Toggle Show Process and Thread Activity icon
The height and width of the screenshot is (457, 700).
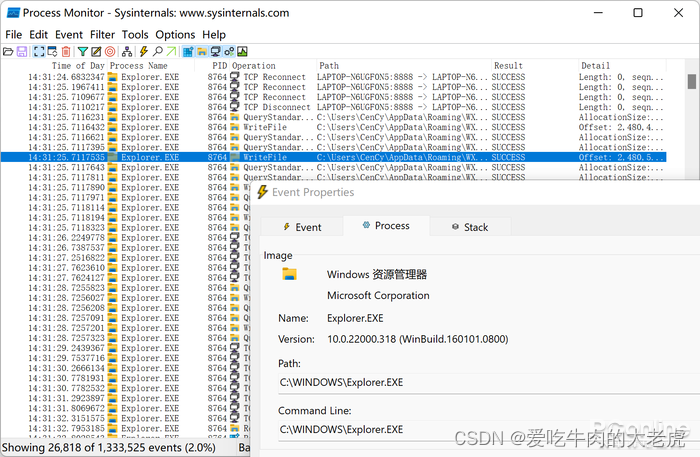pyautogui.click(x=229, y=52)
